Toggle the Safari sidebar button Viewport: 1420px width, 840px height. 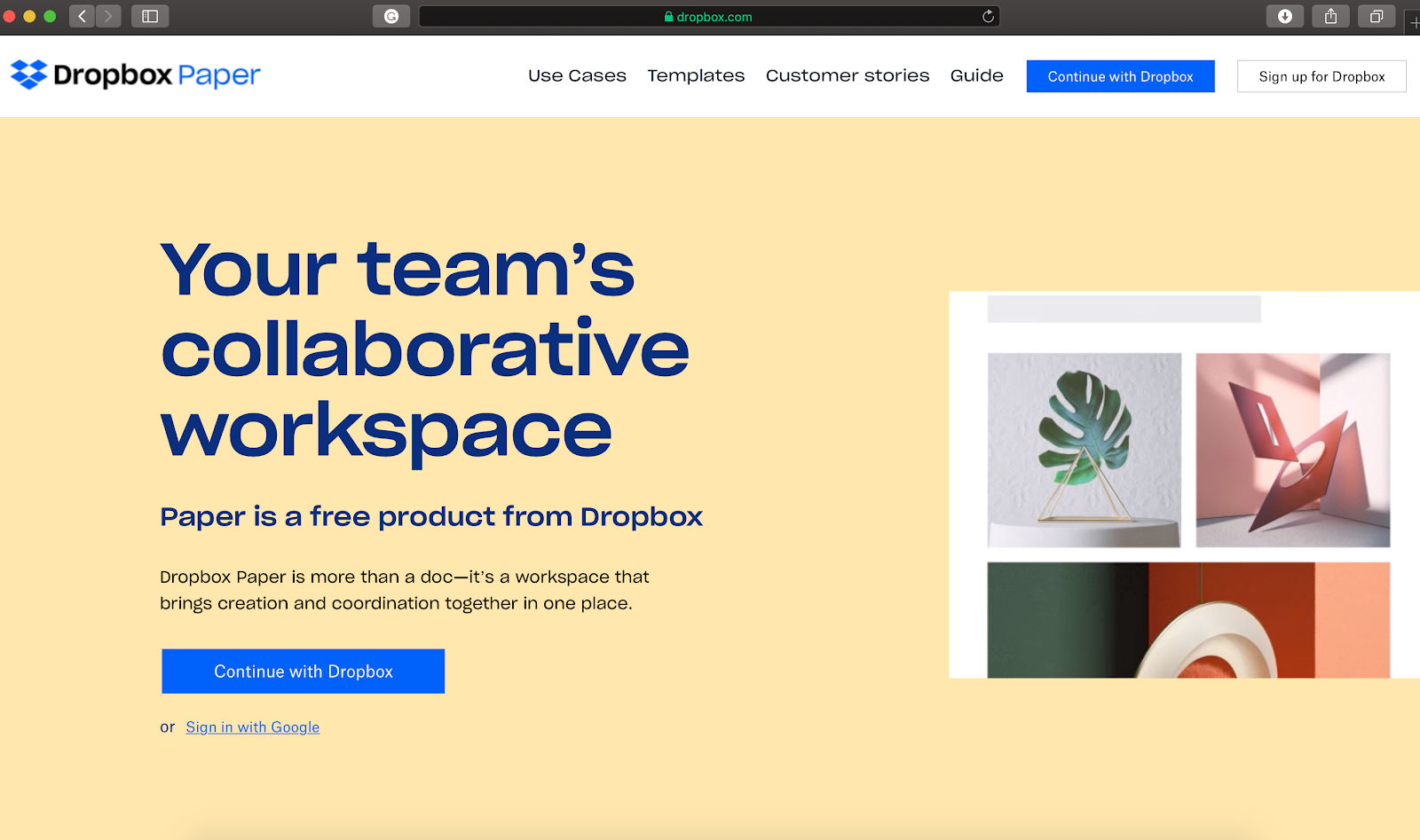[x=150, y=16]
